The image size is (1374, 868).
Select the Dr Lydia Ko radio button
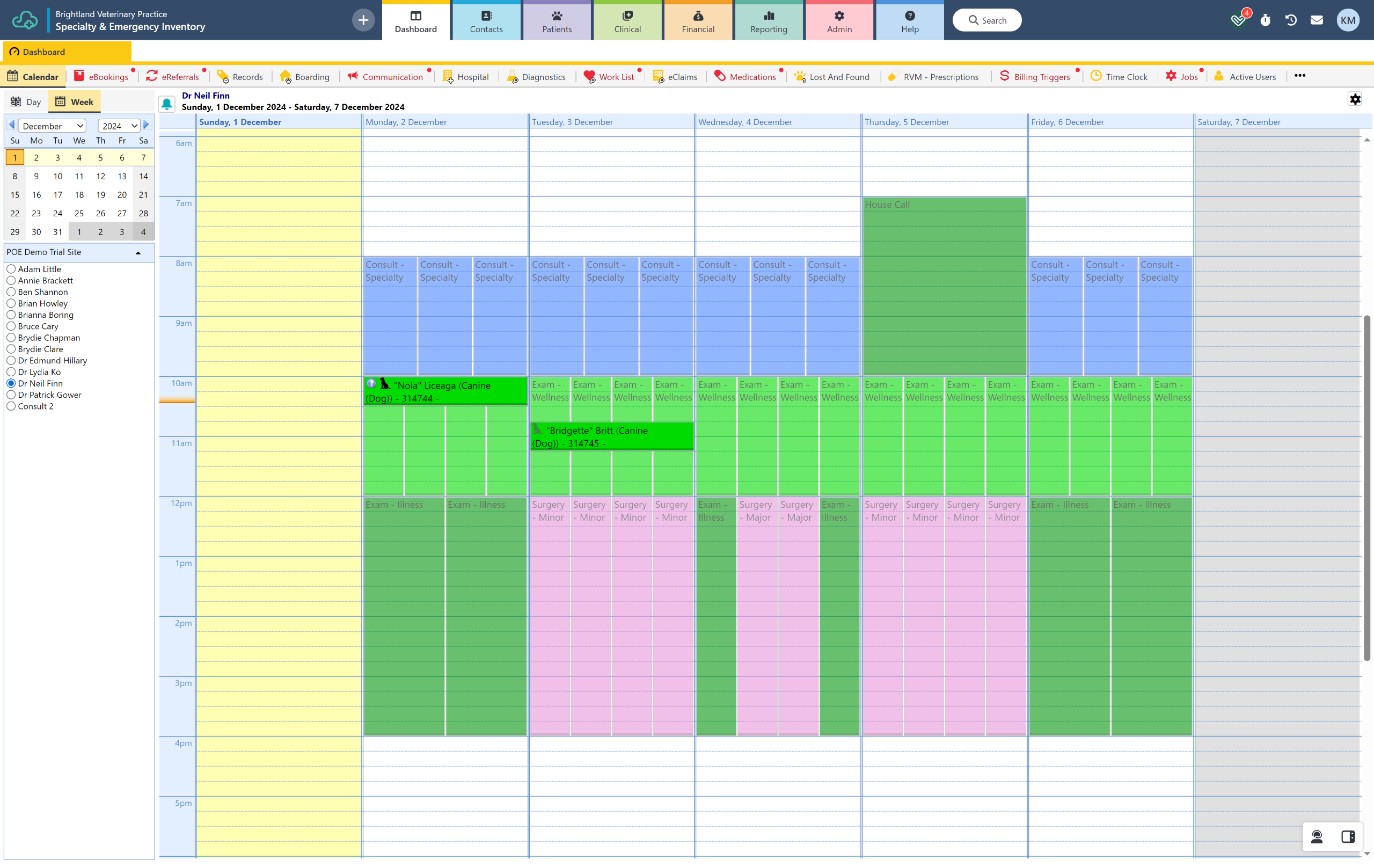pyautogui.click(x=11, y=372)
